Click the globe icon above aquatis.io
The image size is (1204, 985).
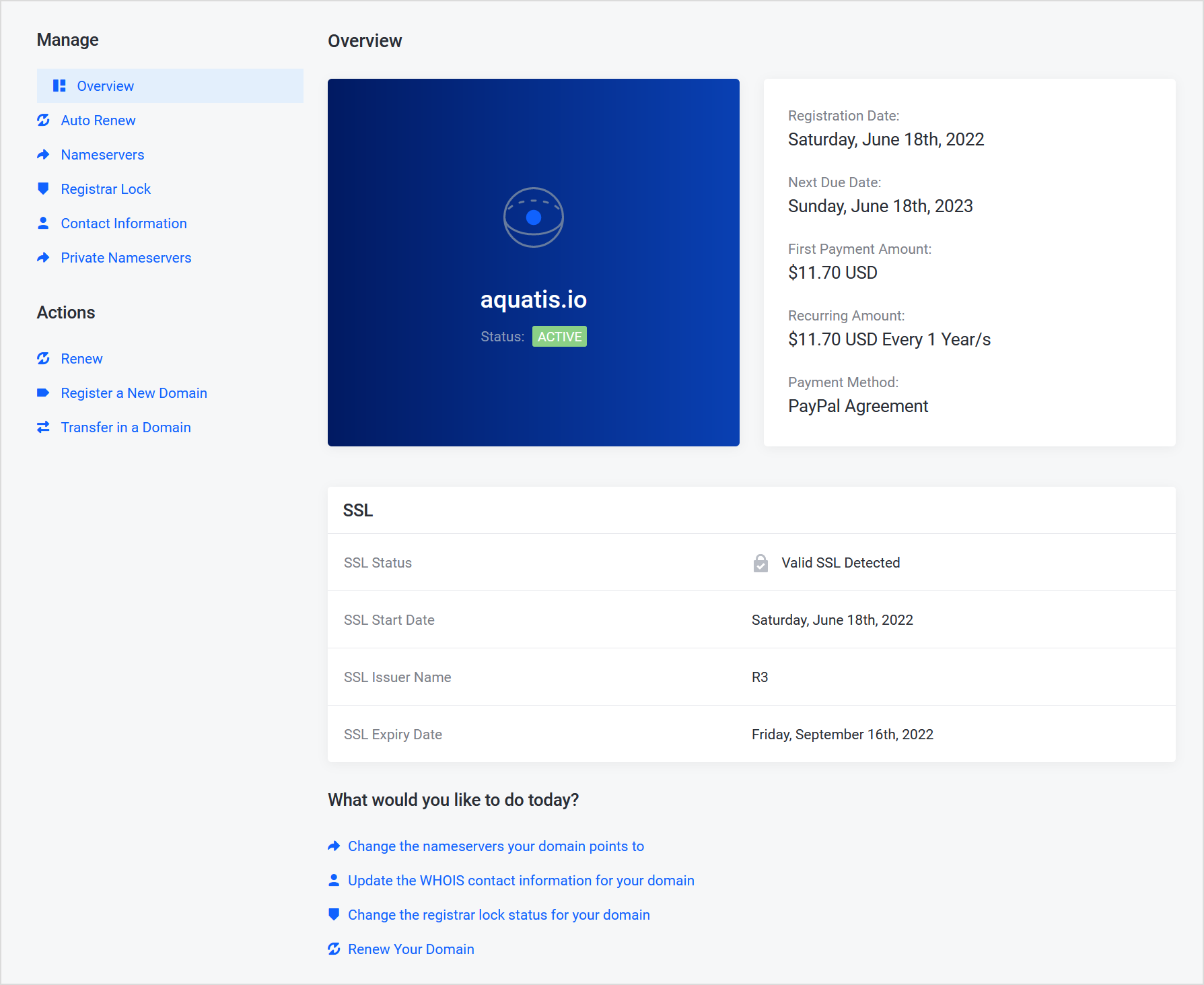click(534, 217)
